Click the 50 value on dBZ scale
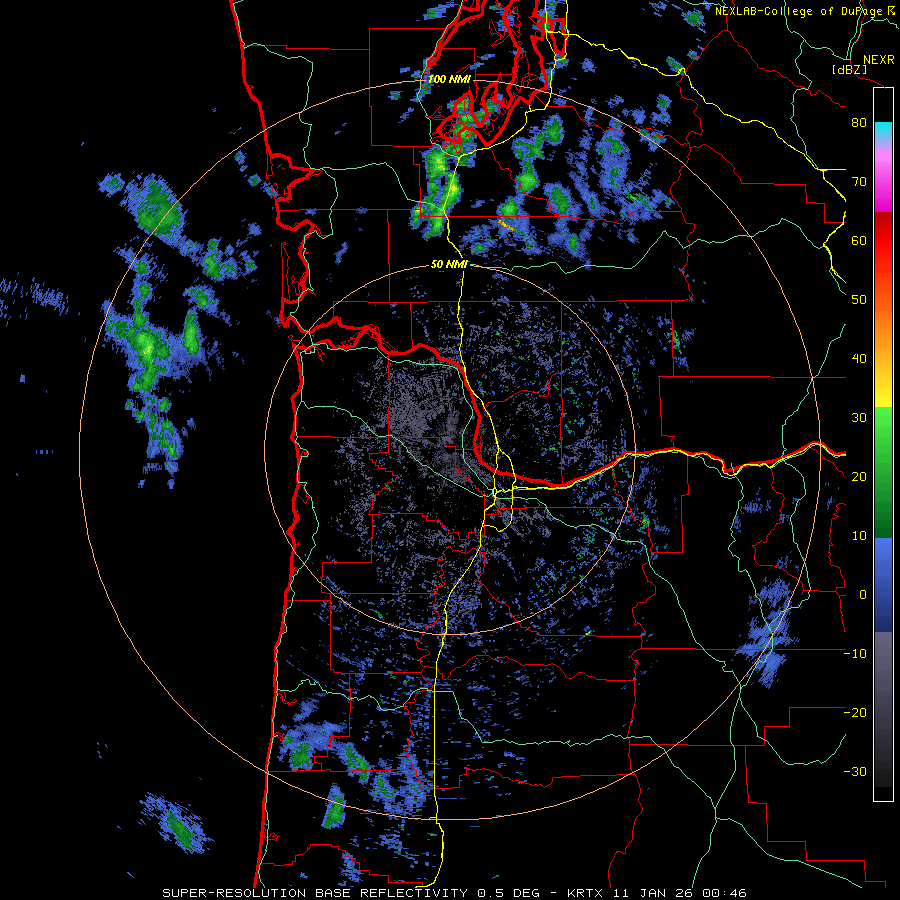Viewport: 900px width, 900px height. point(859,300)
